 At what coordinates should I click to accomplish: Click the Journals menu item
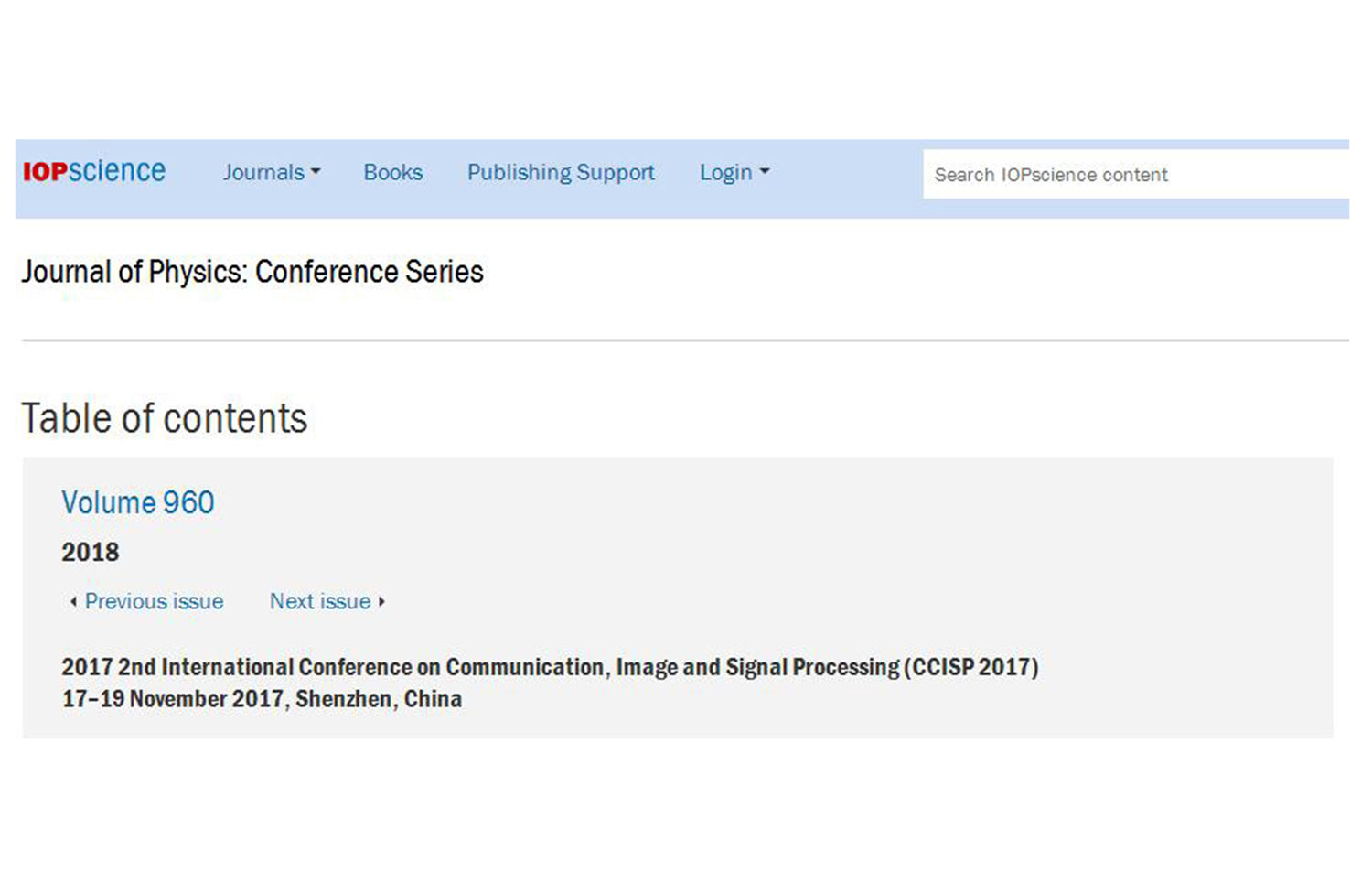(x=263, y=172)
